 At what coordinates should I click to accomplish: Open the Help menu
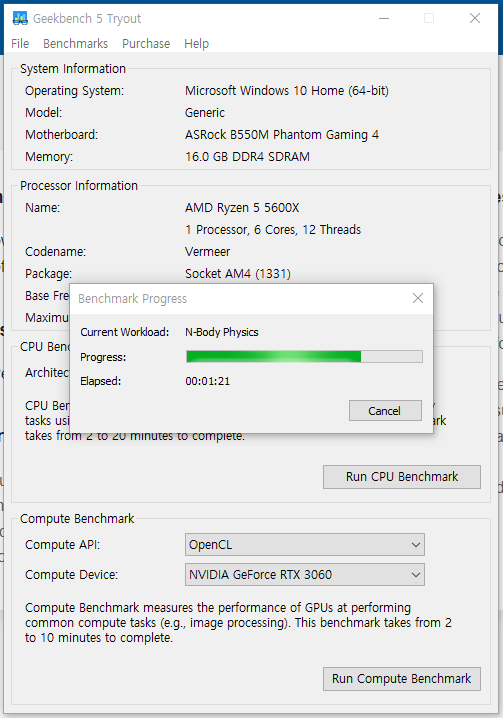tap(197, 44)
